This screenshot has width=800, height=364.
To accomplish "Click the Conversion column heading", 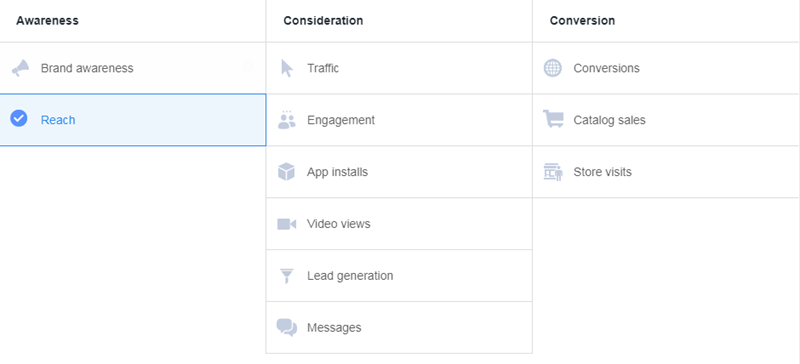I will tap(582, 20).
